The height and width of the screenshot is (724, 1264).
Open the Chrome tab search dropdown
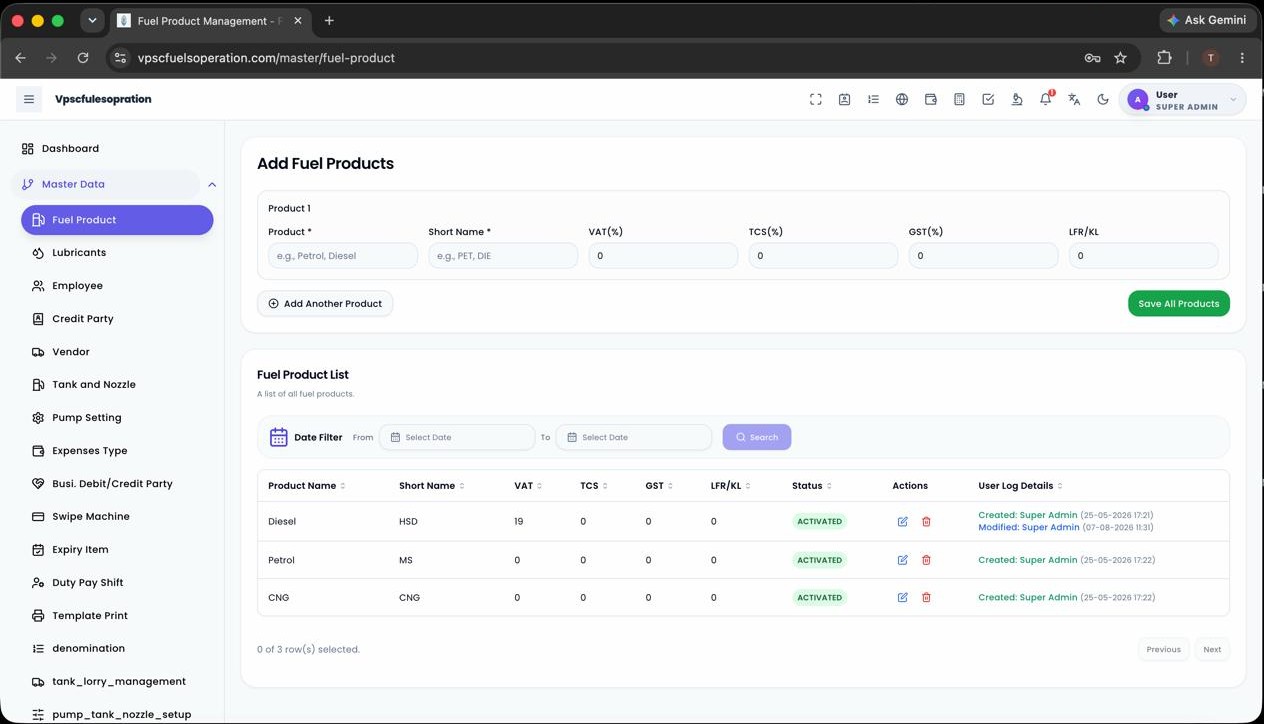(92, 20)
